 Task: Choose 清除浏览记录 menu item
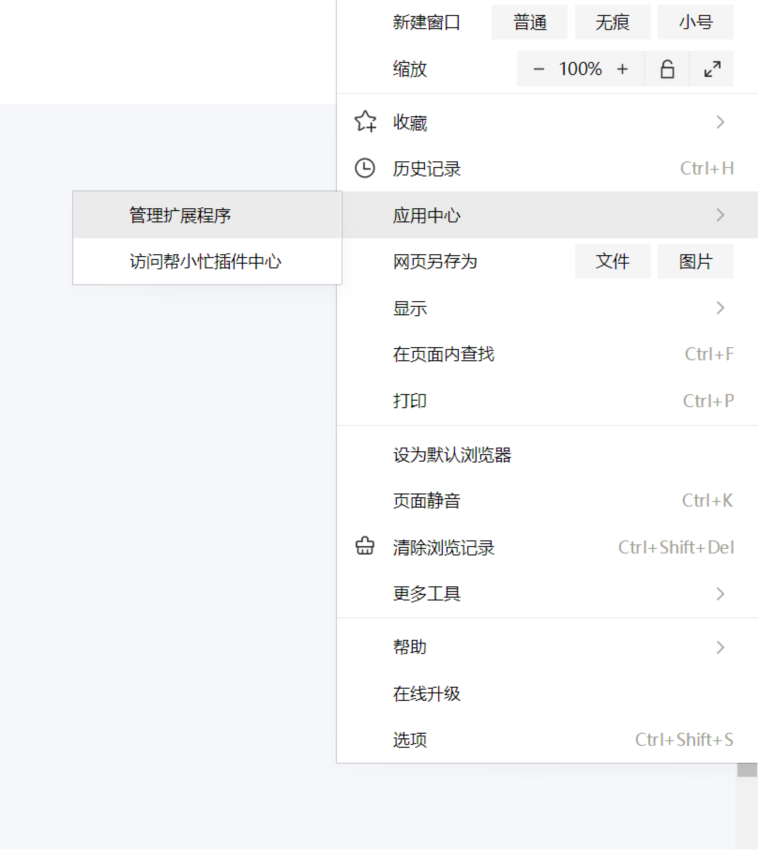tap(547, 547)
